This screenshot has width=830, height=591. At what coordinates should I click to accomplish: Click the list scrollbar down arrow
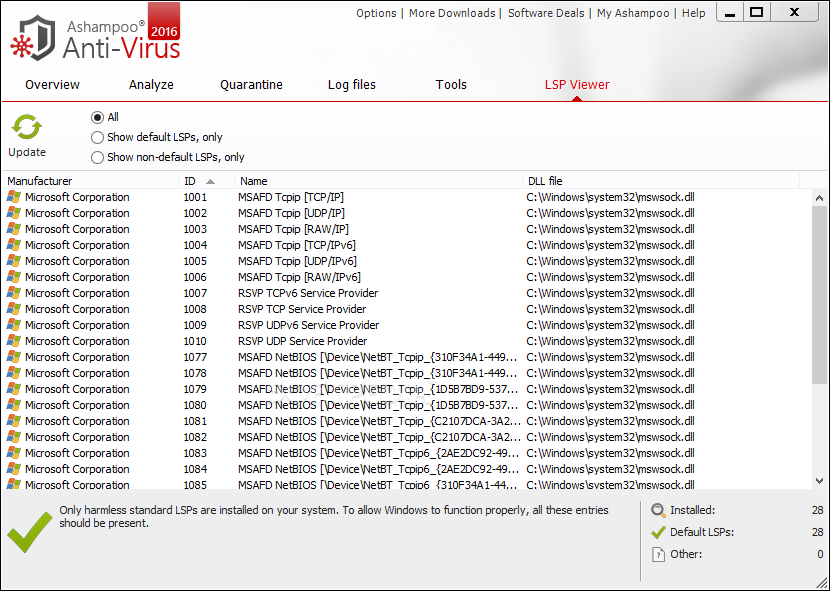(819, 481)
